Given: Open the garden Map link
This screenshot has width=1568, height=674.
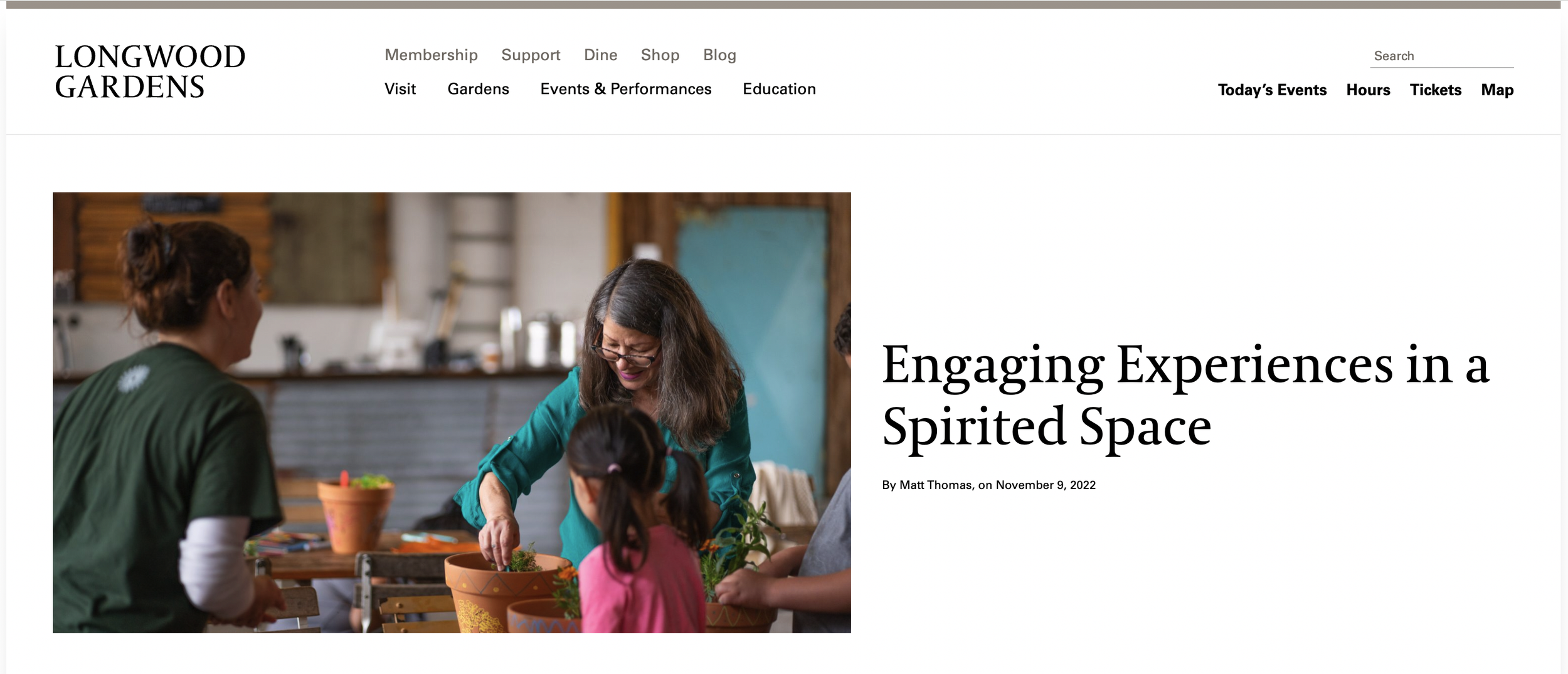Looking at the screenshot, I should click(x=1497, y=90).
